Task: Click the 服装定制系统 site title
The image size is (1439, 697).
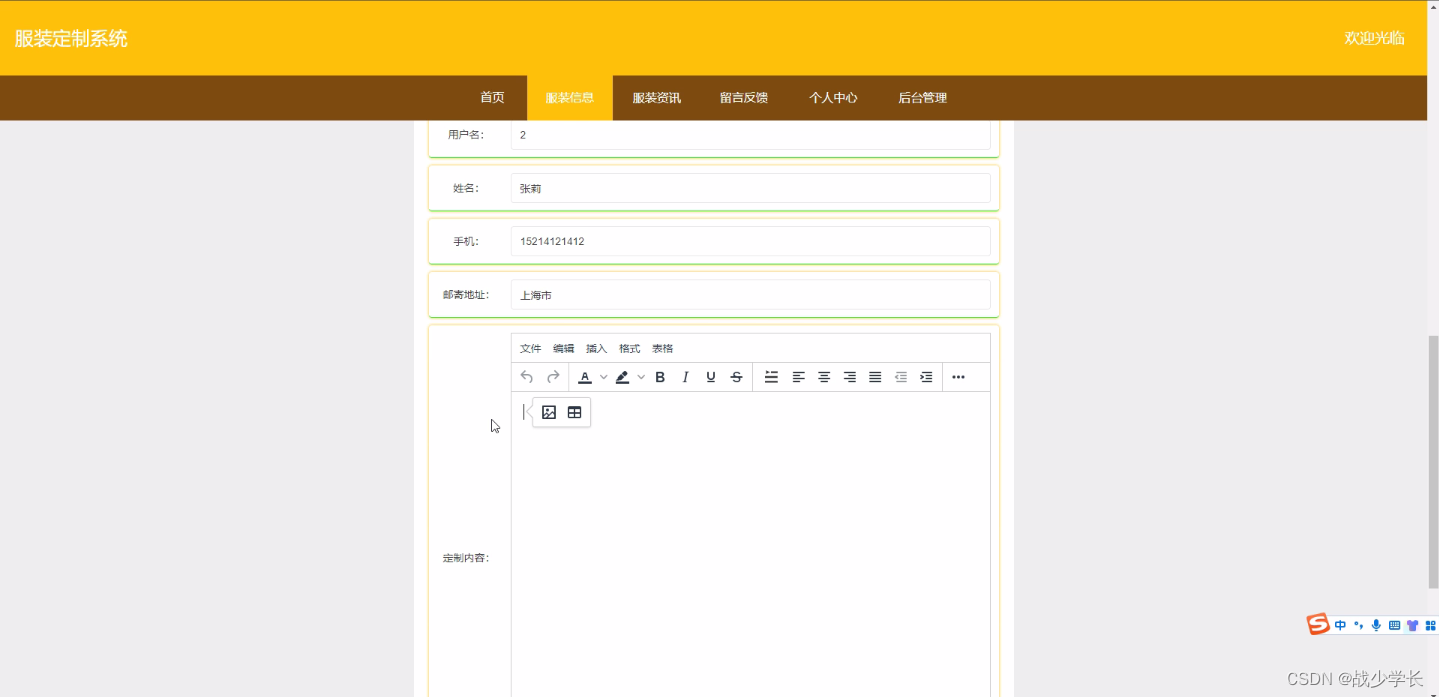Action: tap(71, 39)
